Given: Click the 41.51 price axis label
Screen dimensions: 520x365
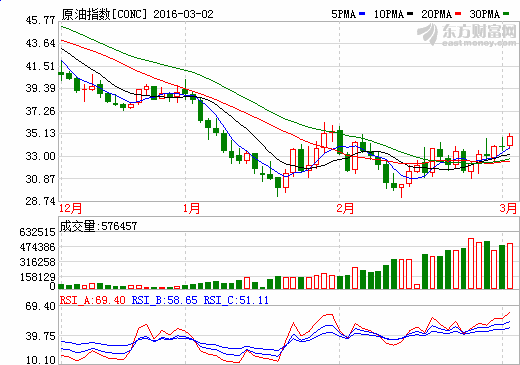Looking at the screenshot, I should click(40, 66).
